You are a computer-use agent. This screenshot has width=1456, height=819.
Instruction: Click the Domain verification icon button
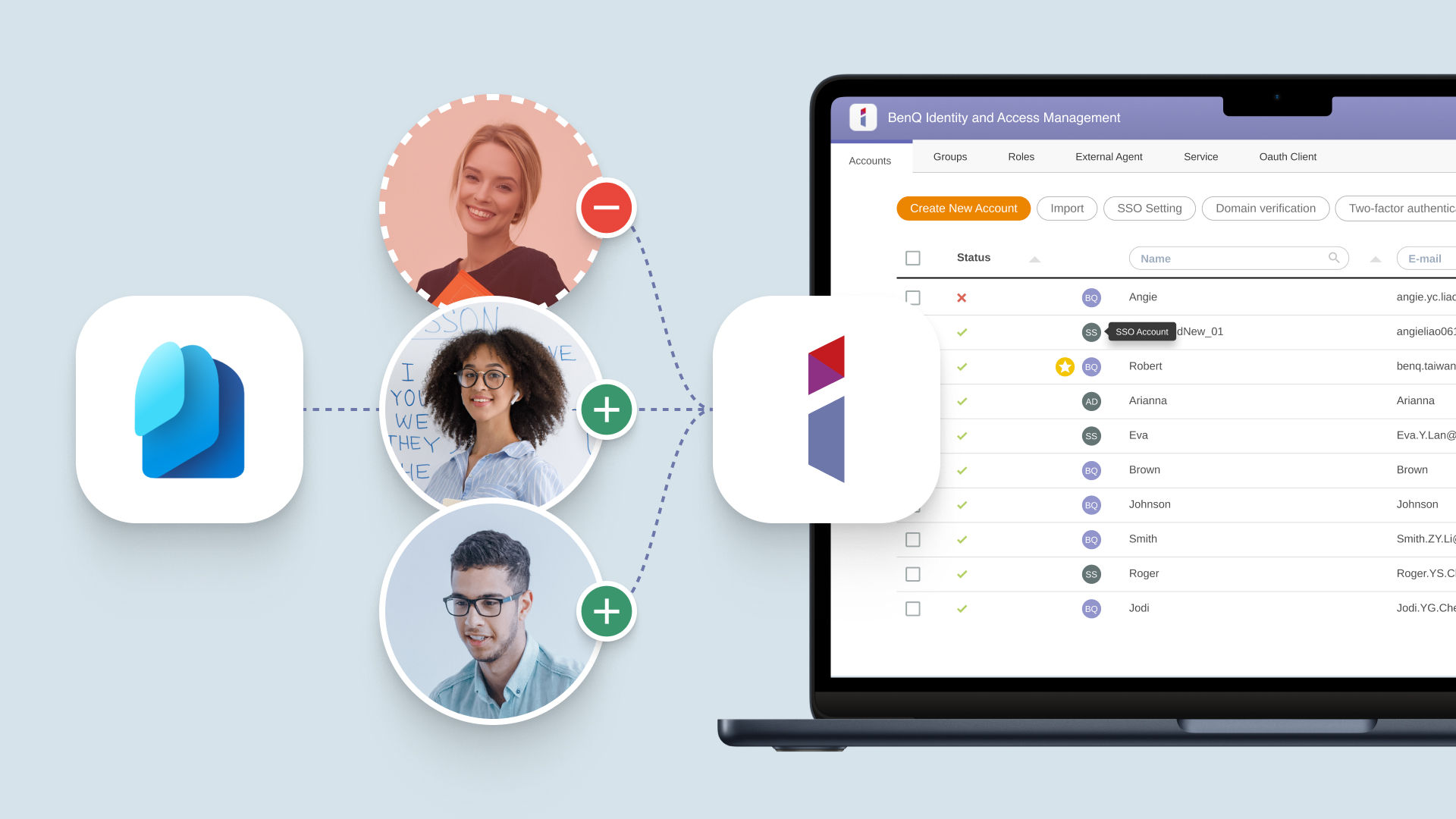coord(1265,208)
